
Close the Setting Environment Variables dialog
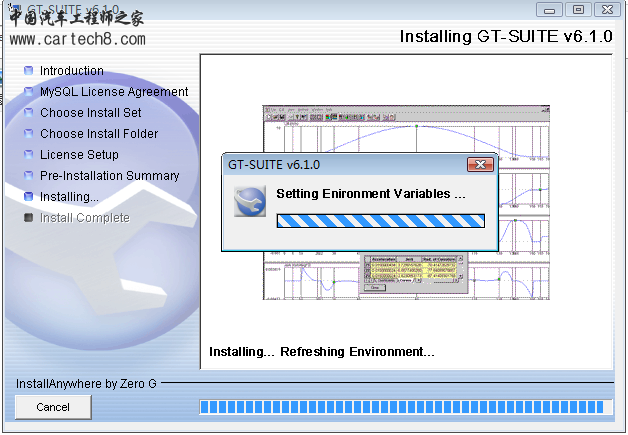(x=480, y=164)
